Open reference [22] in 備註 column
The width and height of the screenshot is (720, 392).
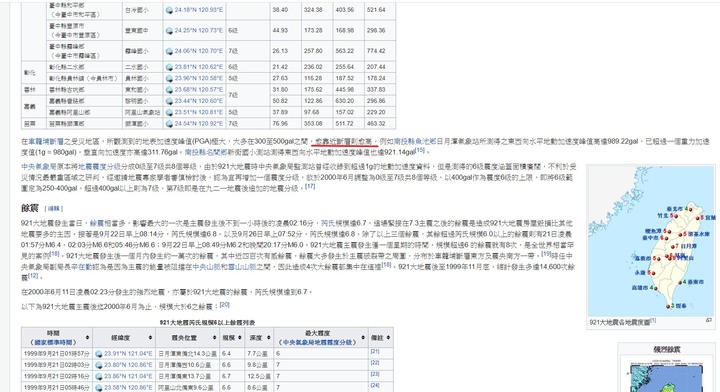coord(375,363)
